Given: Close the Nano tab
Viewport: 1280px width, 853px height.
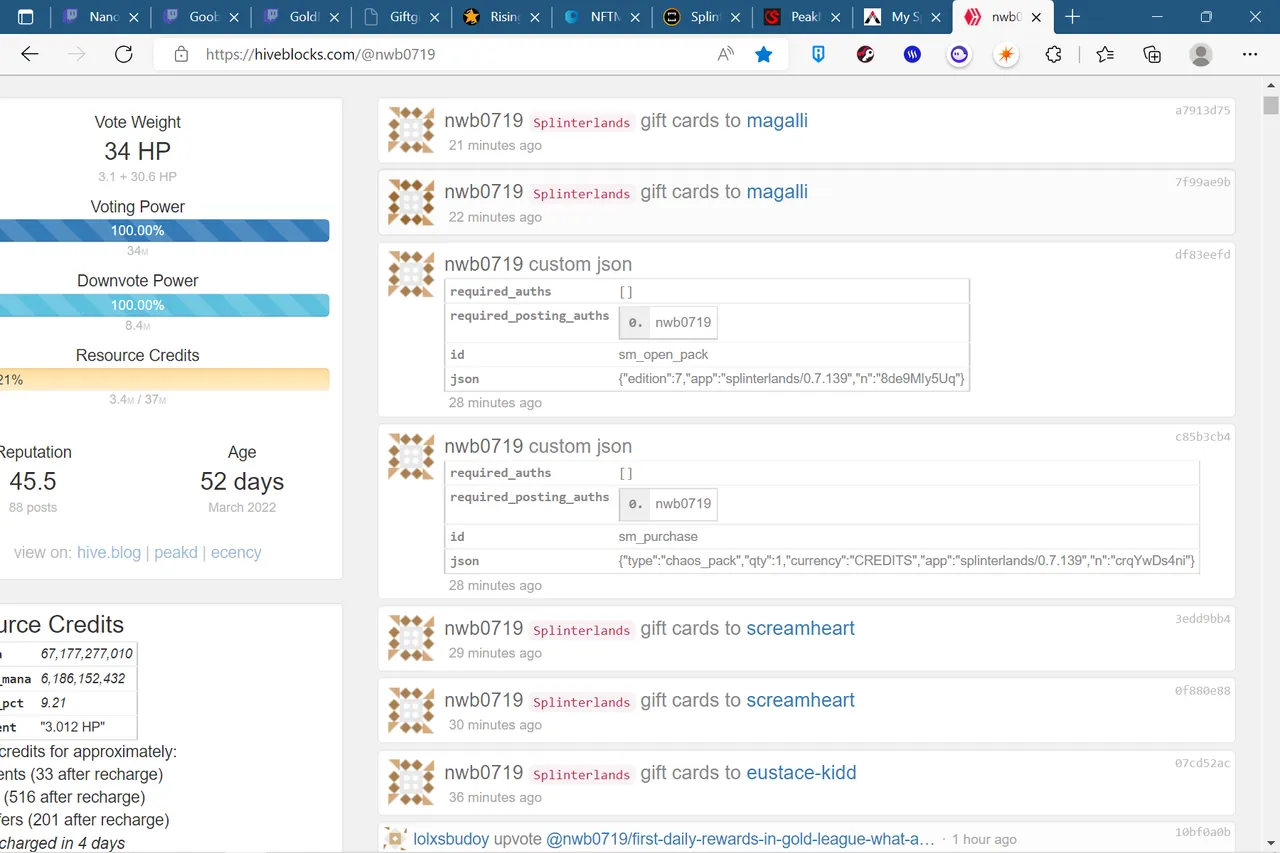Looking at the screenshot, I should (x=135, y=17).
